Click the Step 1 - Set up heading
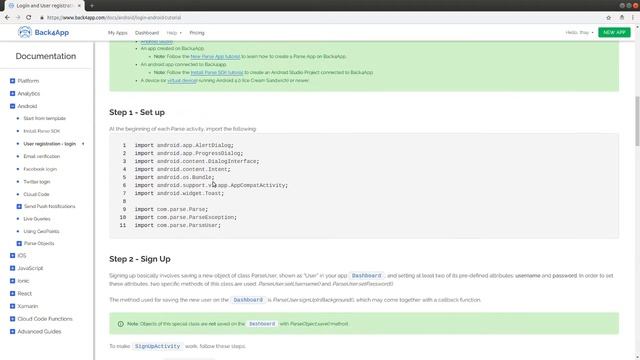640x360 pixels. (x=137, y=112)
